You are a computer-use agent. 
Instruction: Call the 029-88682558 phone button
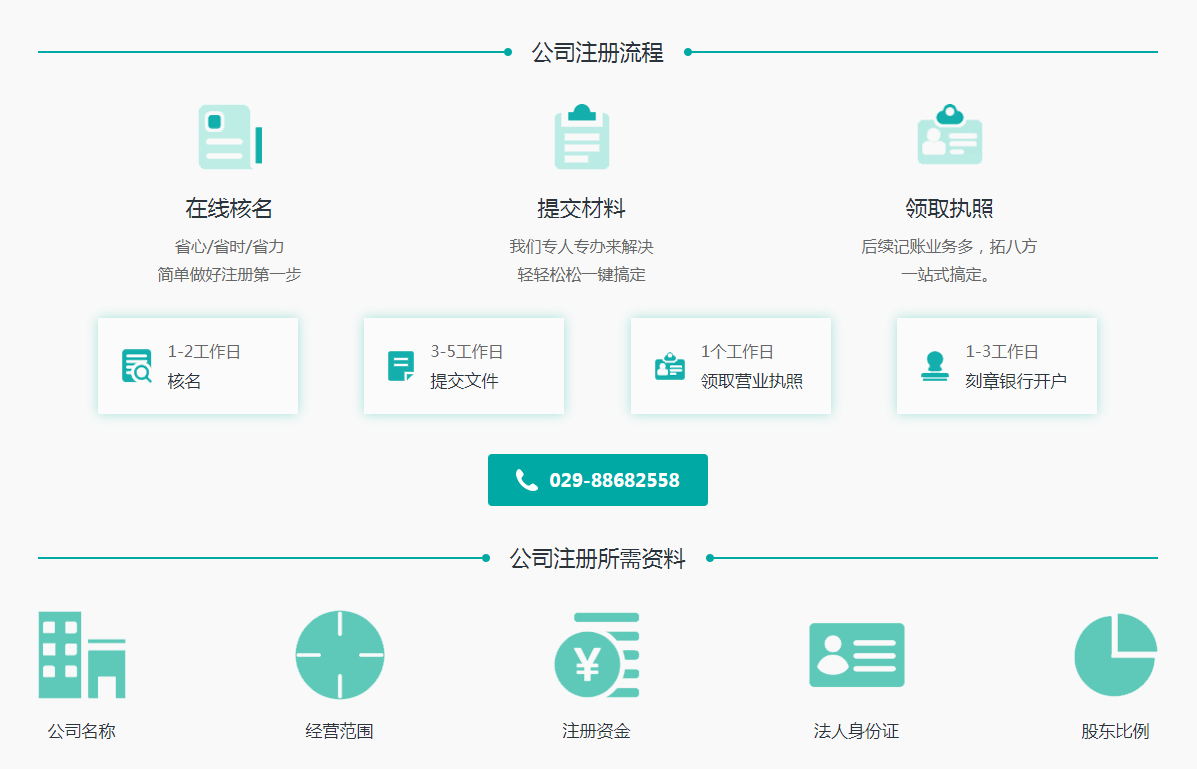click(598, 480)
